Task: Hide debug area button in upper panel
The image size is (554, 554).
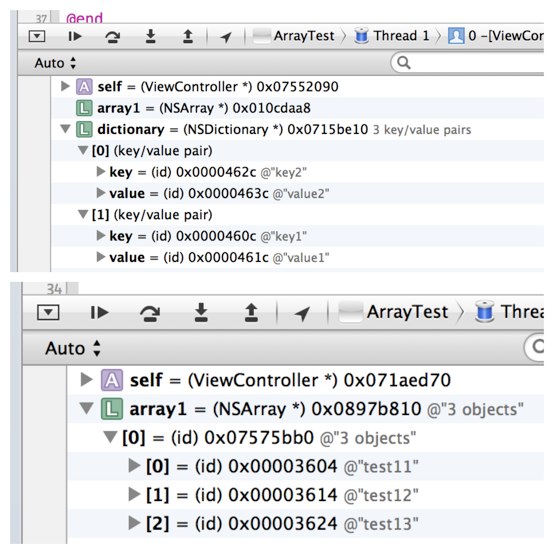Action: [x=37, y=36]
